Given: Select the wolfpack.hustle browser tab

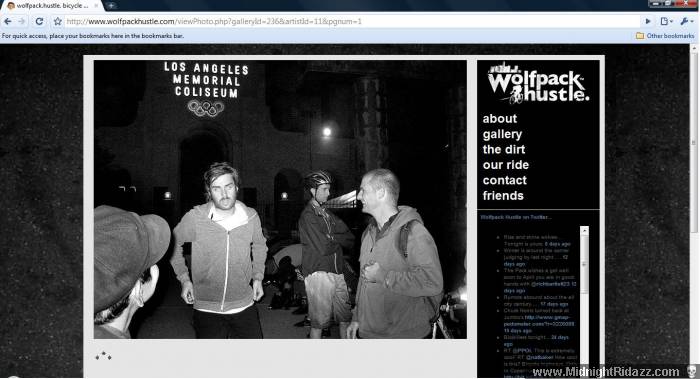Looking at the screenshot, I should click(x=52, y=6).
